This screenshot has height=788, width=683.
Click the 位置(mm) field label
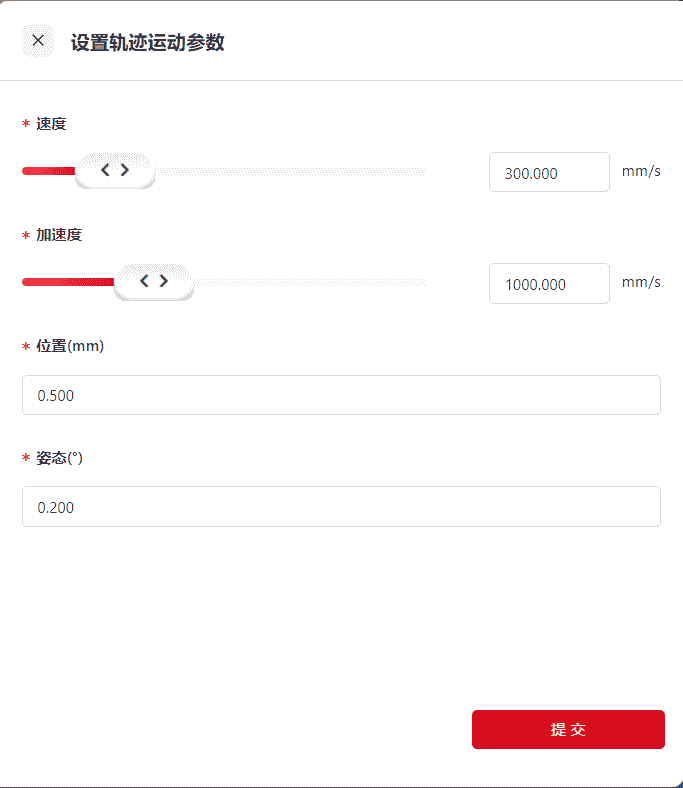click(70, 346)
